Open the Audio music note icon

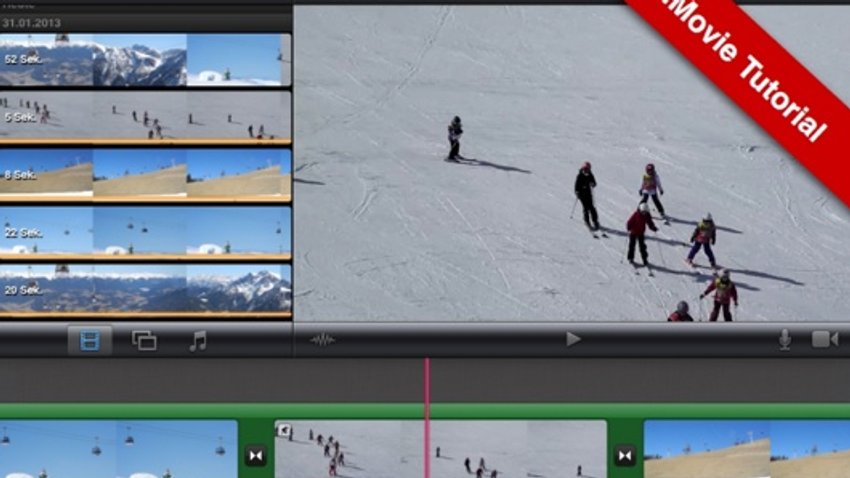click(198, 341)
